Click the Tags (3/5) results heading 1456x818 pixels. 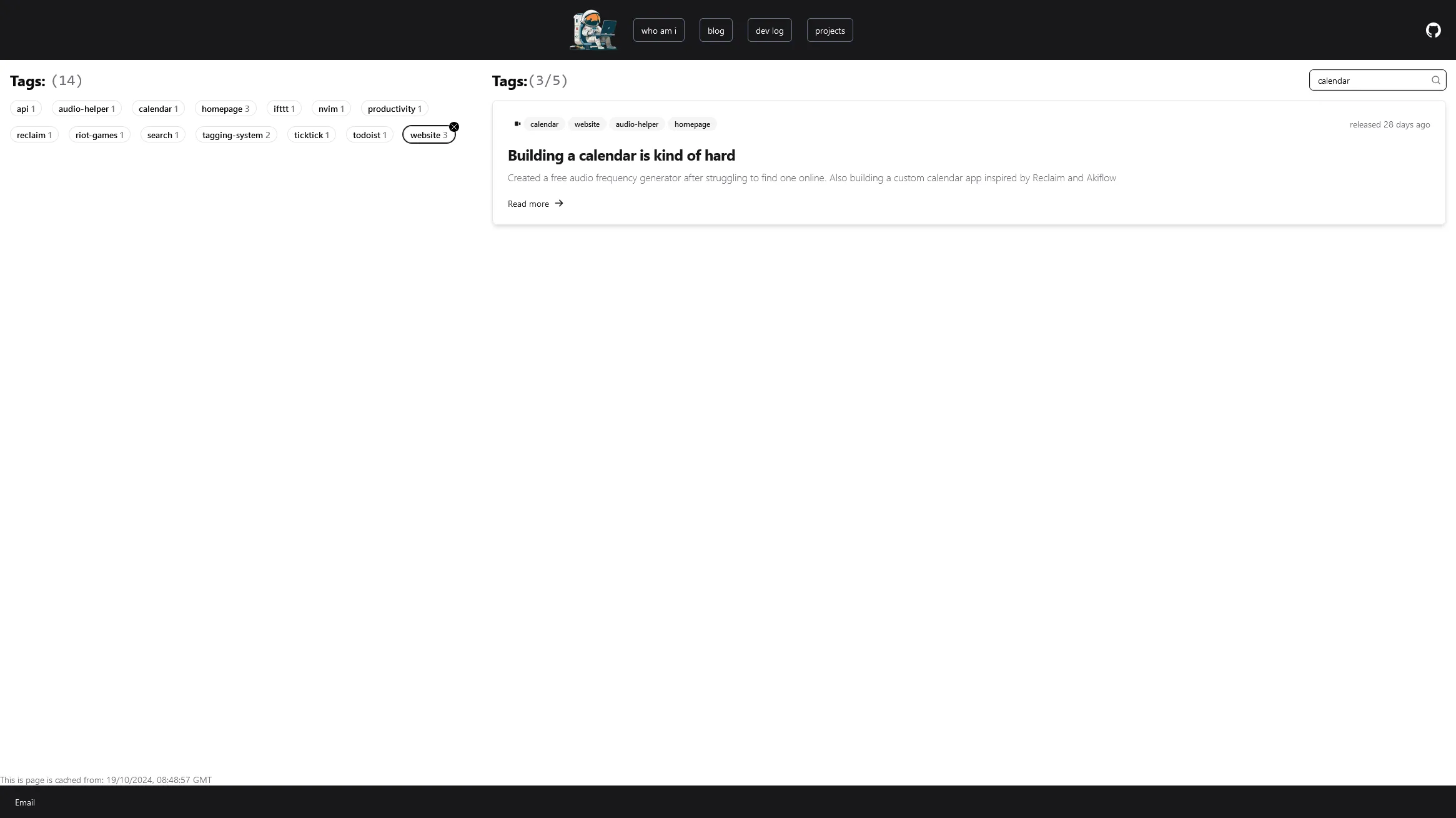coord(530,81)
